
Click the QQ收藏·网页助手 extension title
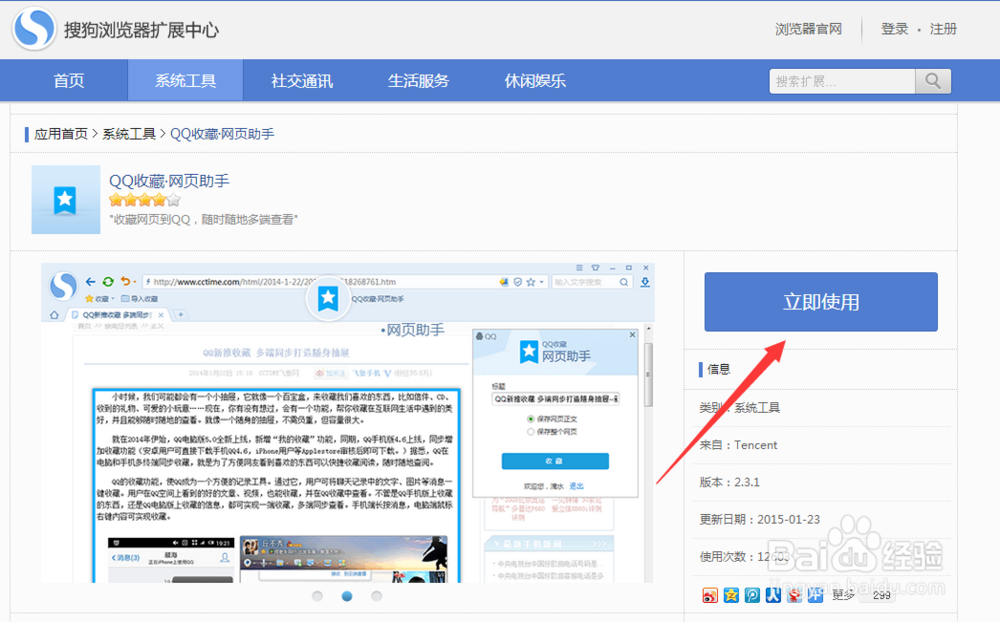[x=169, y=181]
